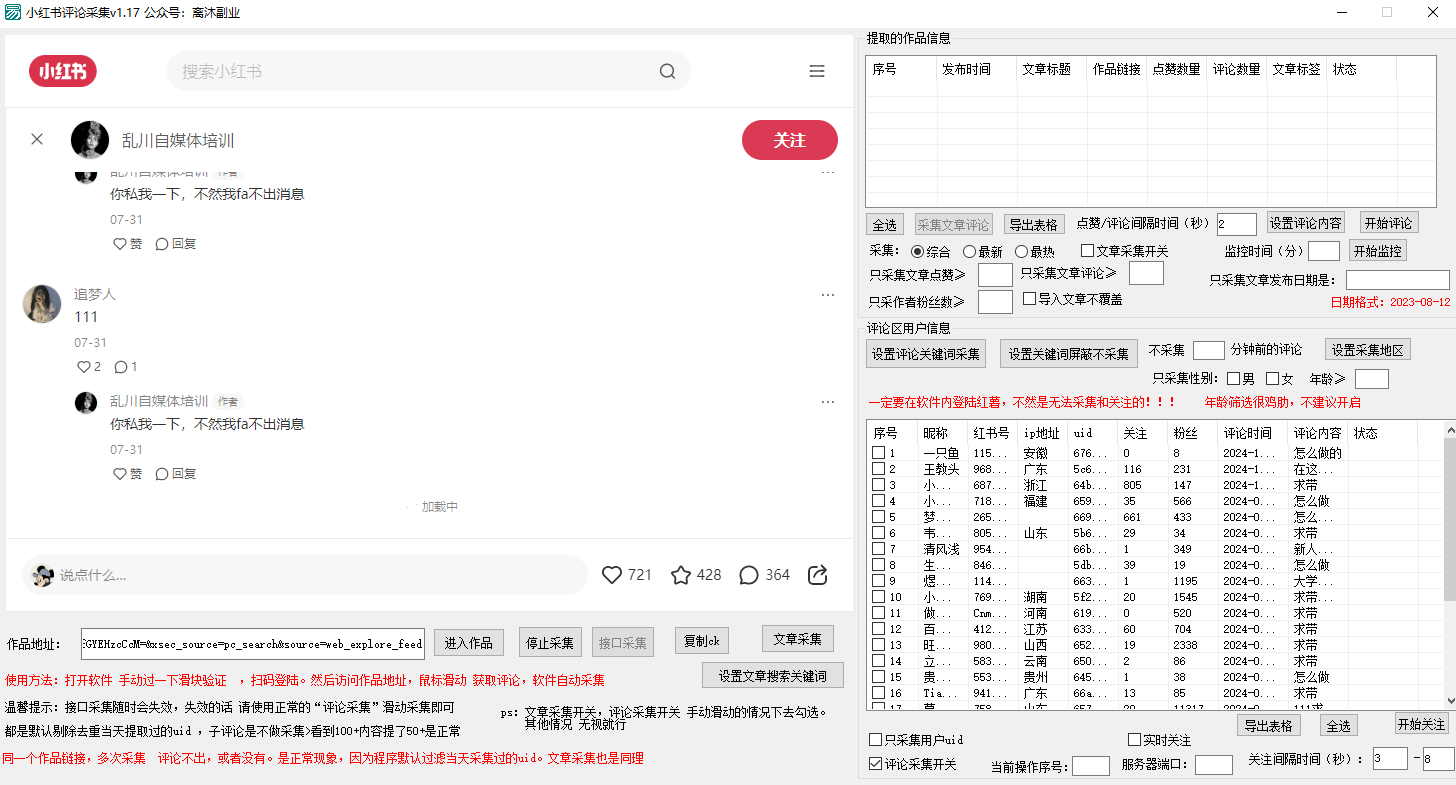Uncheck the 评论采集开关 checkbox
1456x785 pixels.
[876, 765]
